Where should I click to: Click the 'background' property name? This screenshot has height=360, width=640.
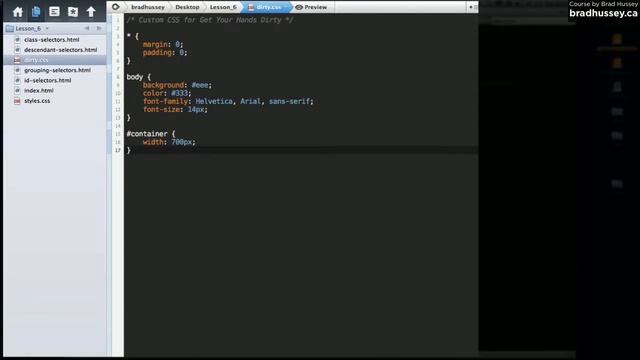point(163,85)
